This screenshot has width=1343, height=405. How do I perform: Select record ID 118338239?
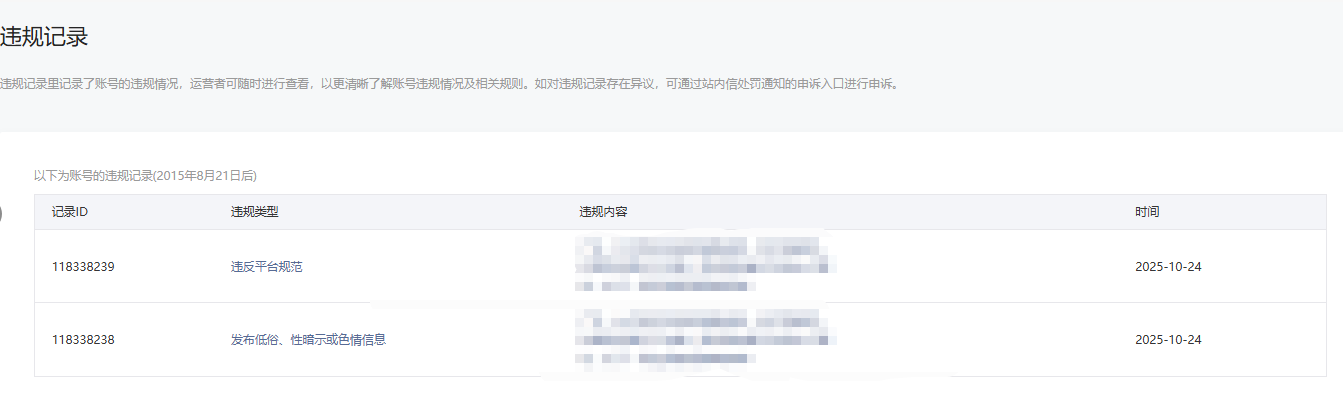pyautogui.click(x=83, y=267)
